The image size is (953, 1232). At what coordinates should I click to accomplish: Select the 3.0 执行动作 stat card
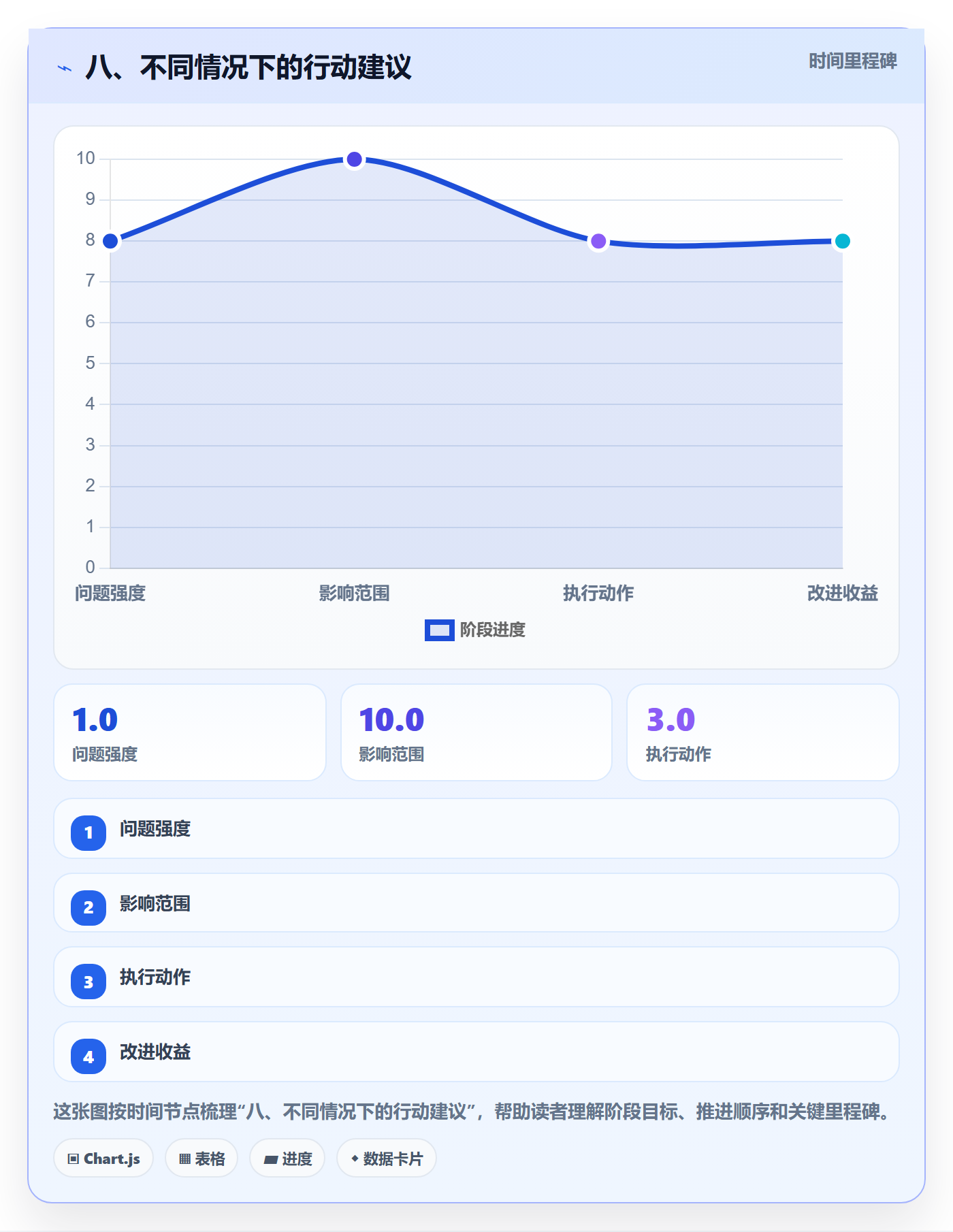tap(763, 732)
